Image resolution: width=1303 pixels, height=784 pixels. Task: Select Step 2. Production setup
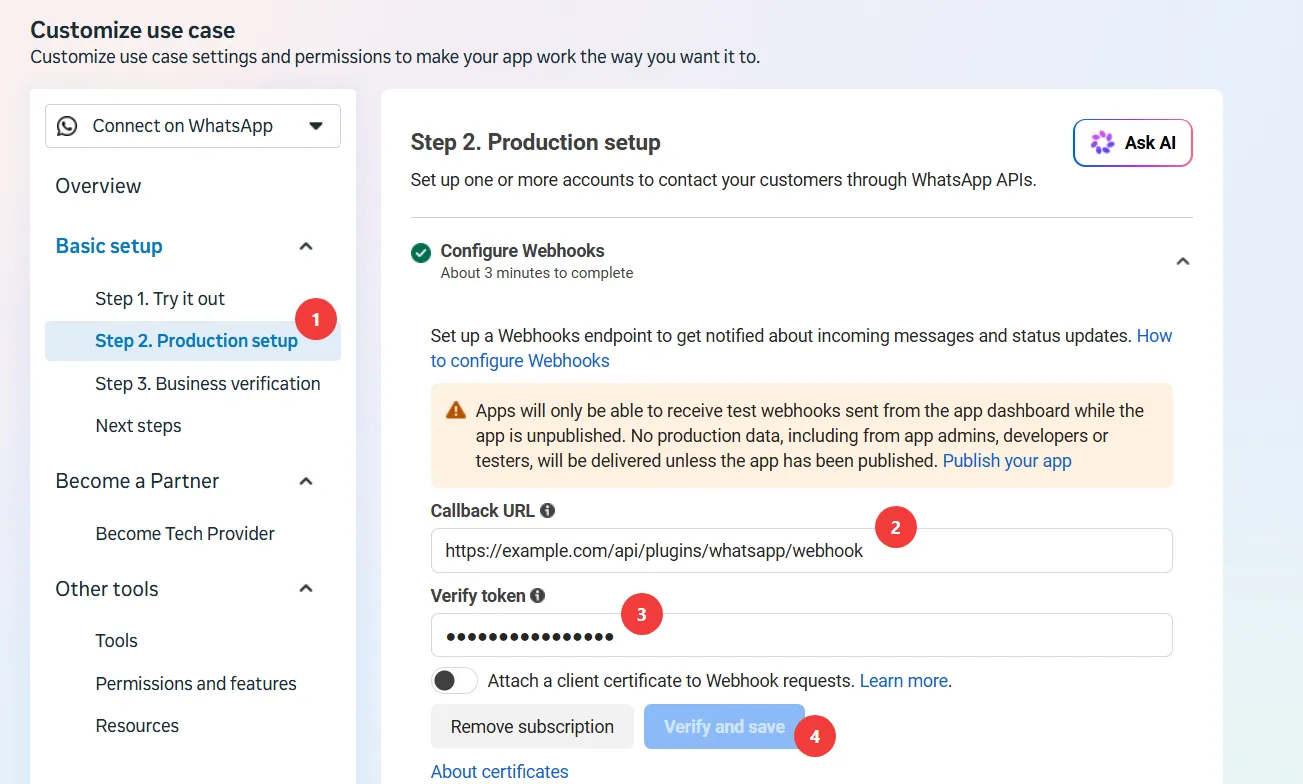(x=193, y=341)
